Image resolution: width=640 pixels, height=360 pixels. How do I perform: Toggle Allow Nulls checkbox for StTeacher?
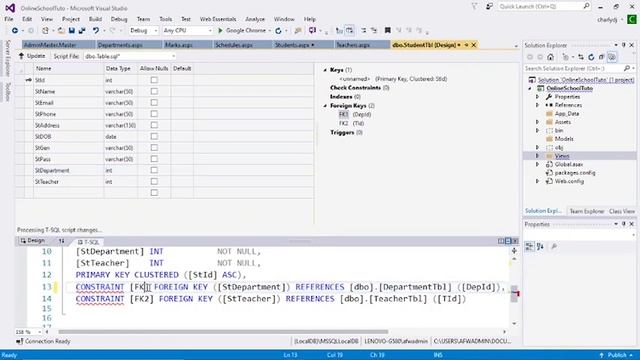154,181
